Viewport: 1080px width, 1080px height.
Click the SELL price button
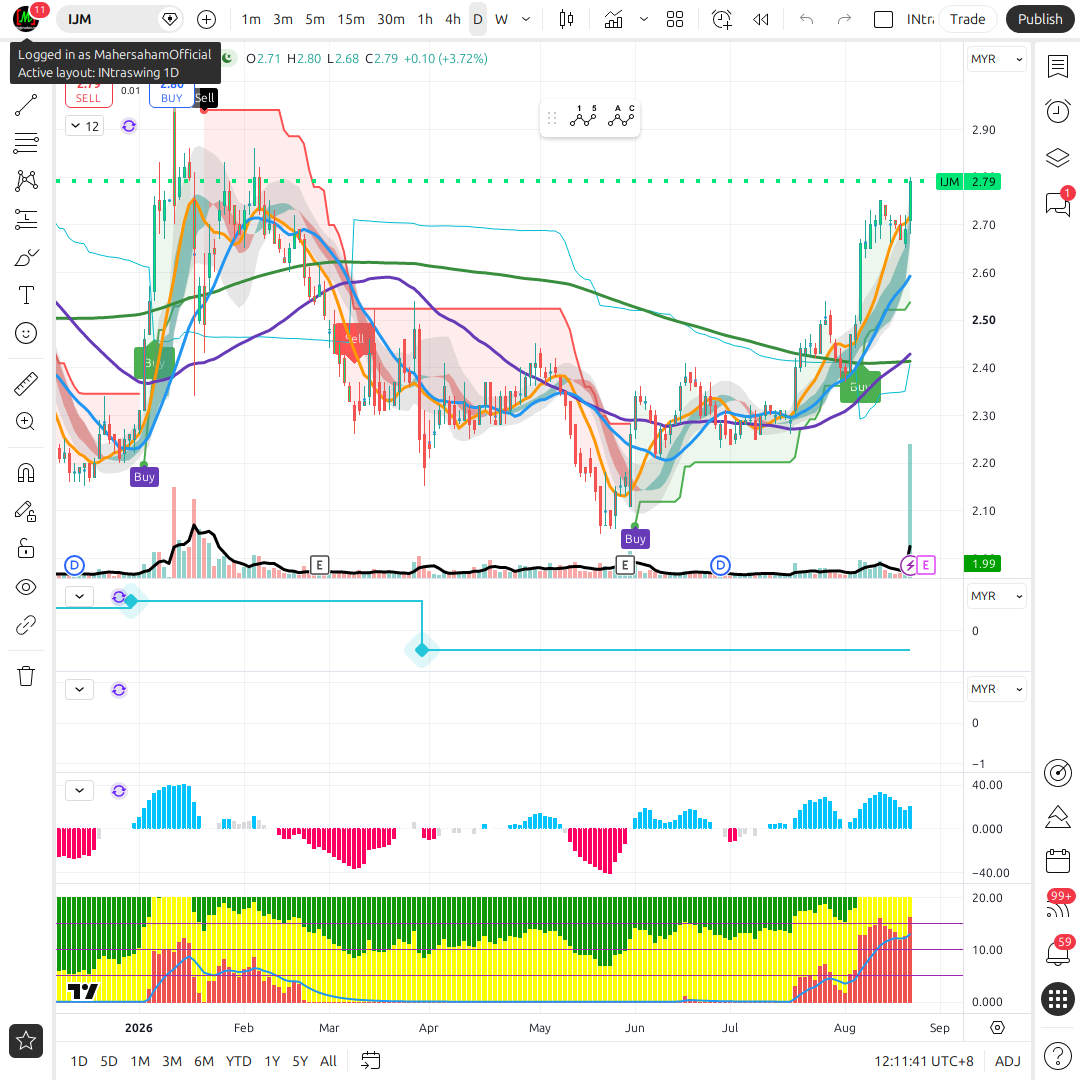click(88, 95)
